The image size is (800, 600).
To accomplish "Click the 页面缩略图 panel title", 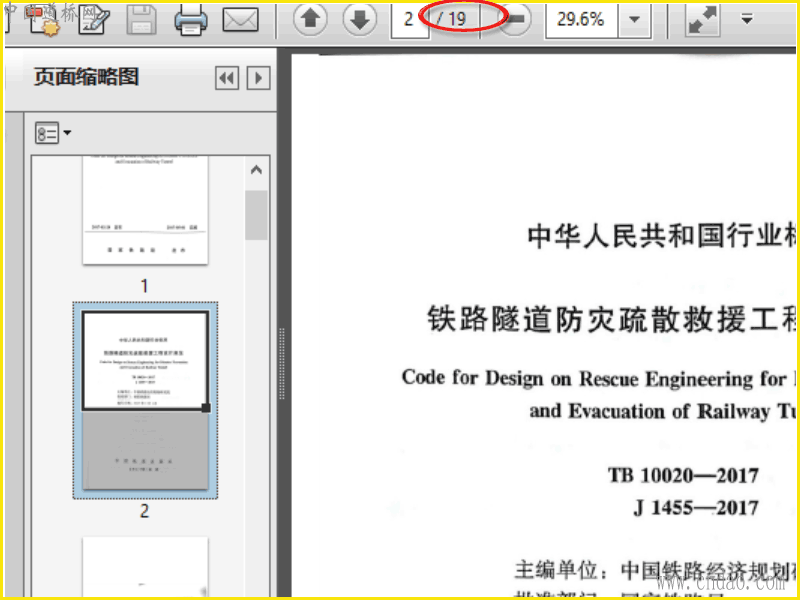I will (86, 77).
